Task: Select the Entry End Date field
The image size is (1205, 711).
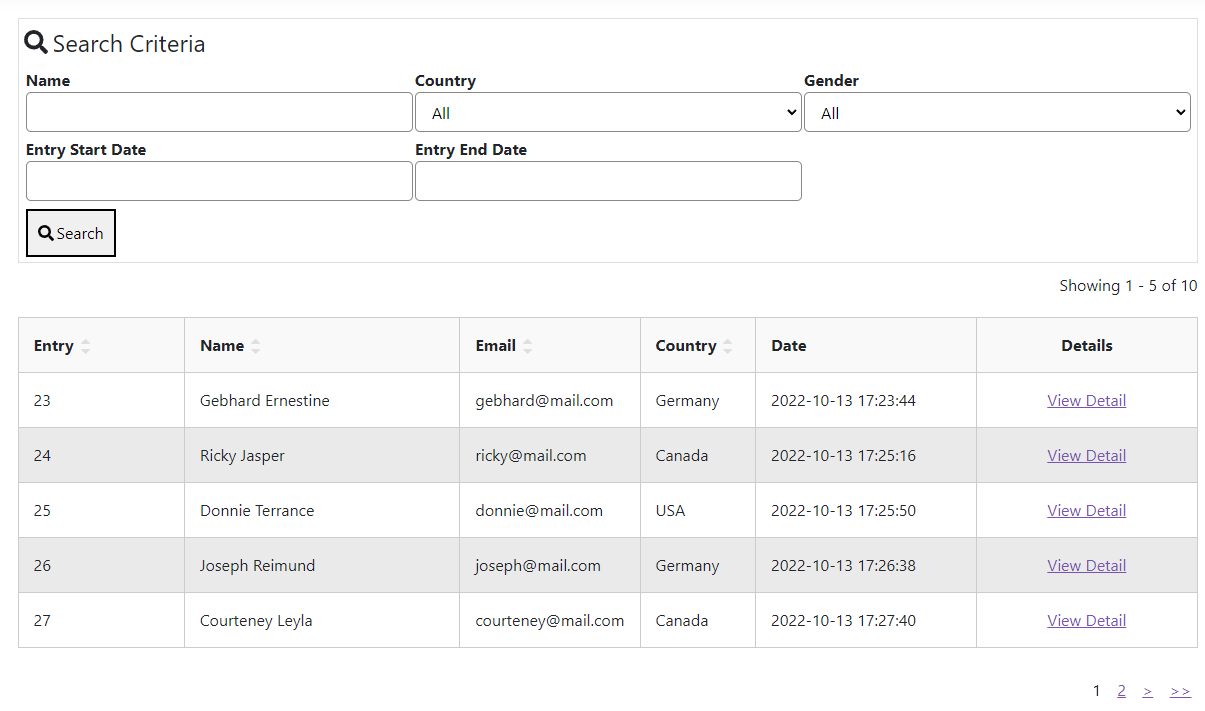Action: click(x=608, y=181)
